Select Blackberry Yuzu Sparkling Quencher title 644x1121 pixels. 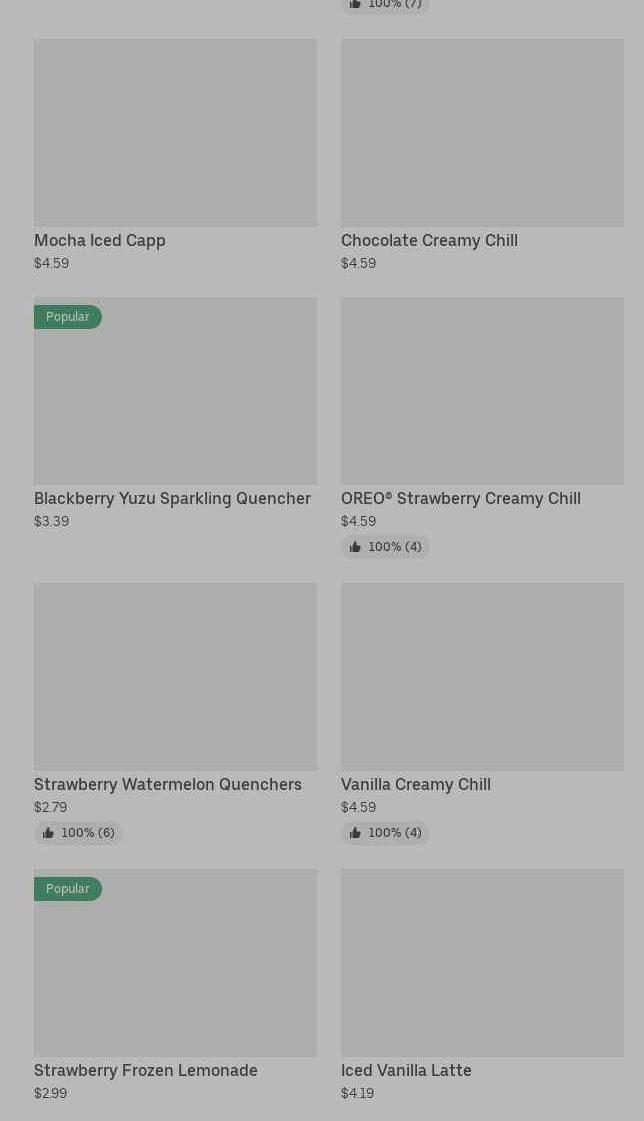[172, 499]
